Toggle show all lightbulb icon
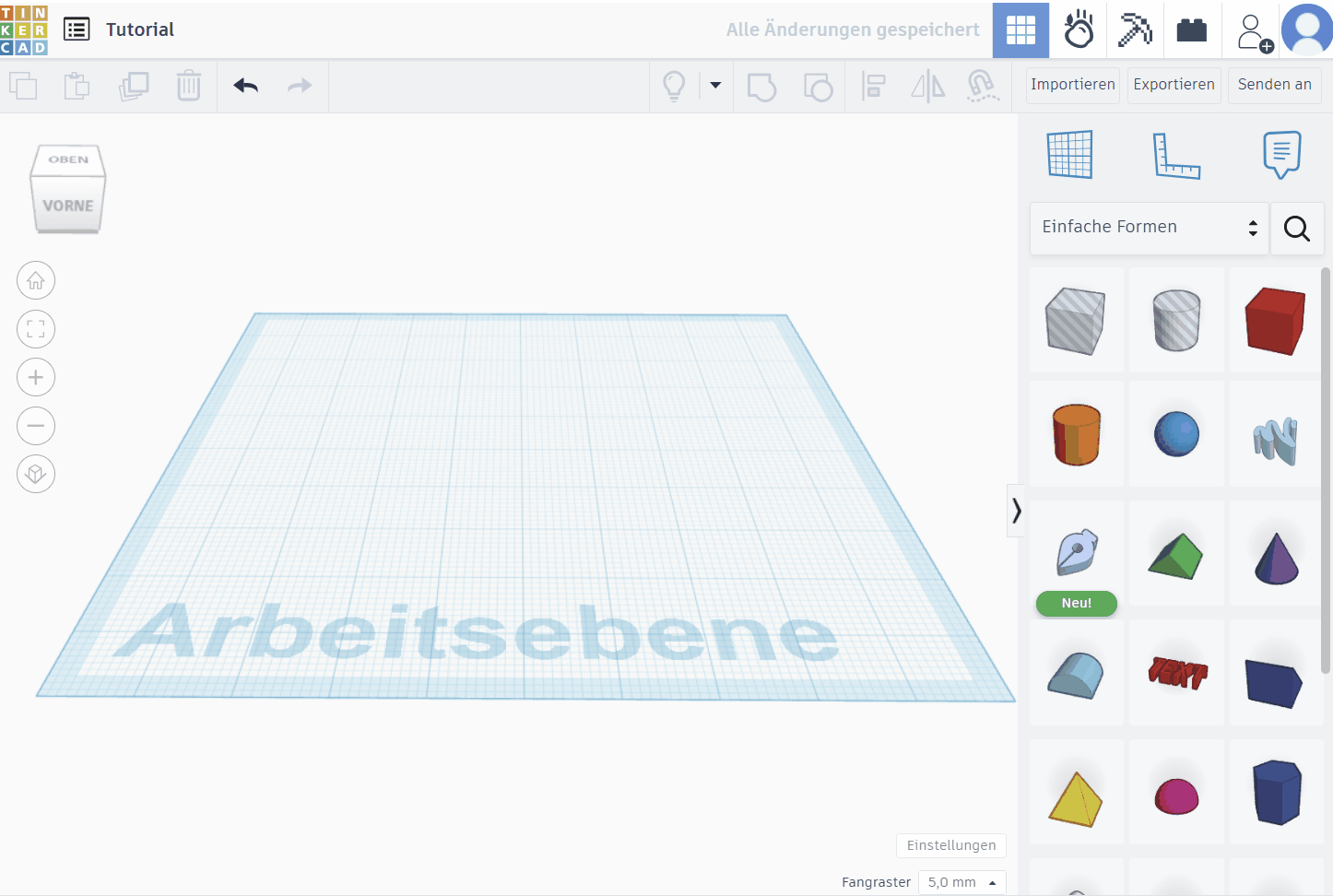 click(675, 86)
